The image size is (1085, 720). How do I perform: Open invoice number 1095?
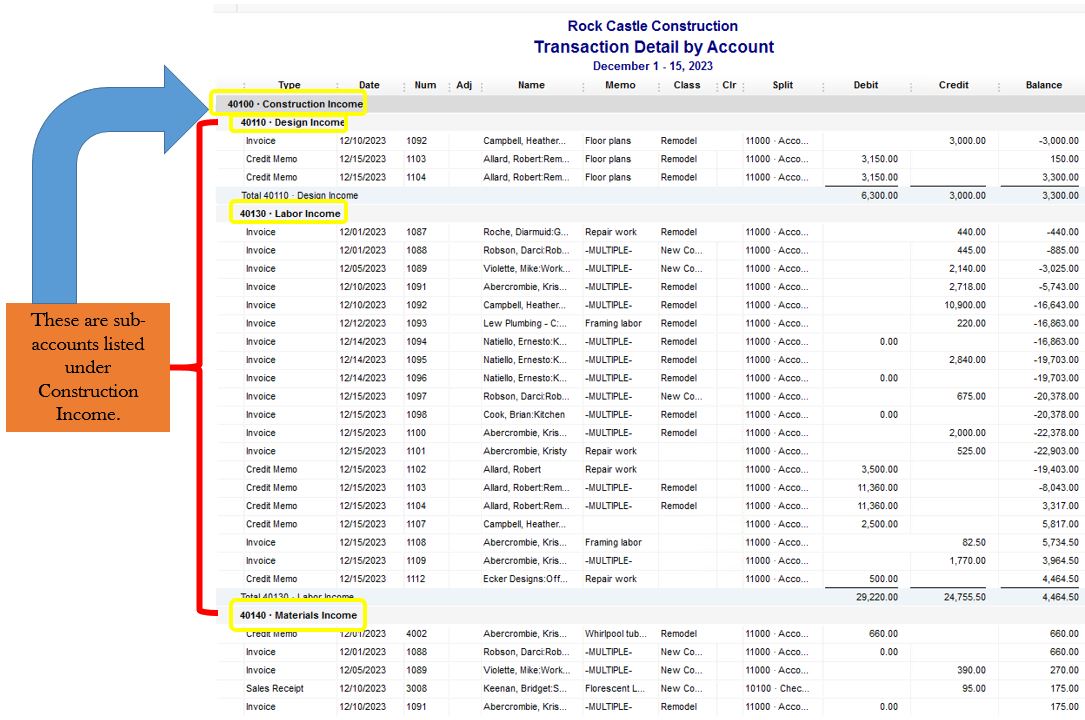(x=417, y=360)
